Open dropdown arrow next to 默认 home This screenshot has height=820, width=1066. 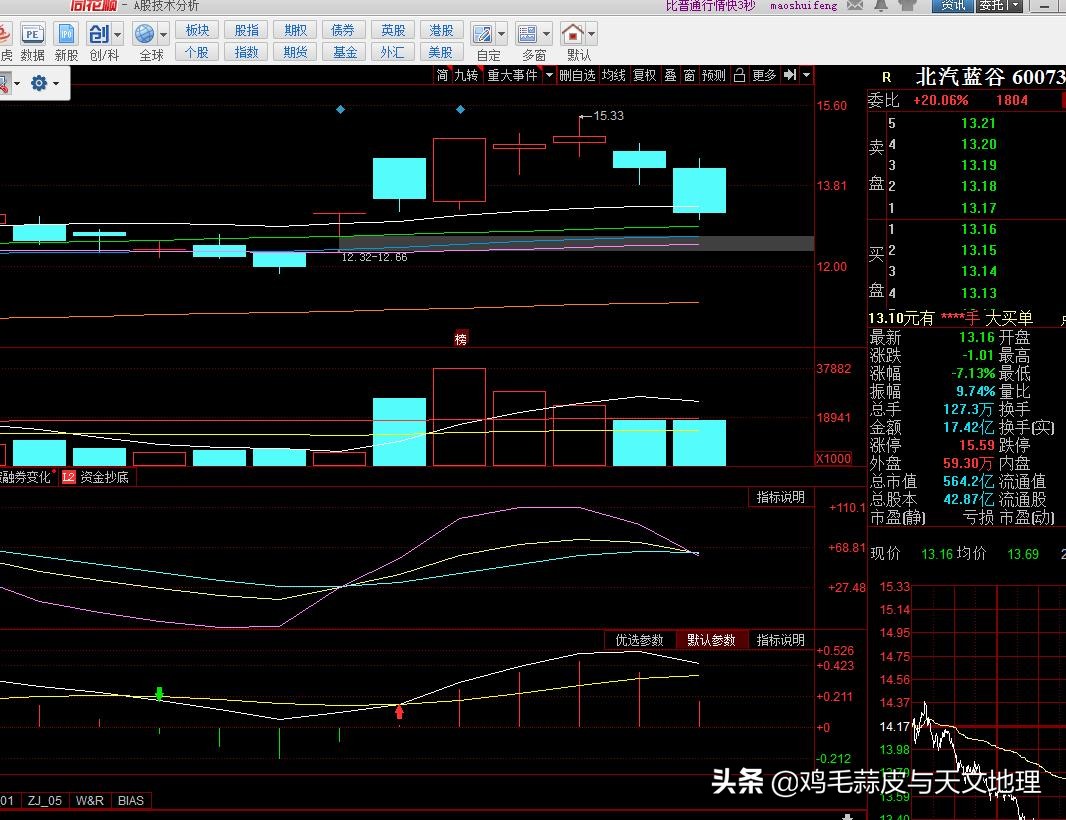(592, 34)
